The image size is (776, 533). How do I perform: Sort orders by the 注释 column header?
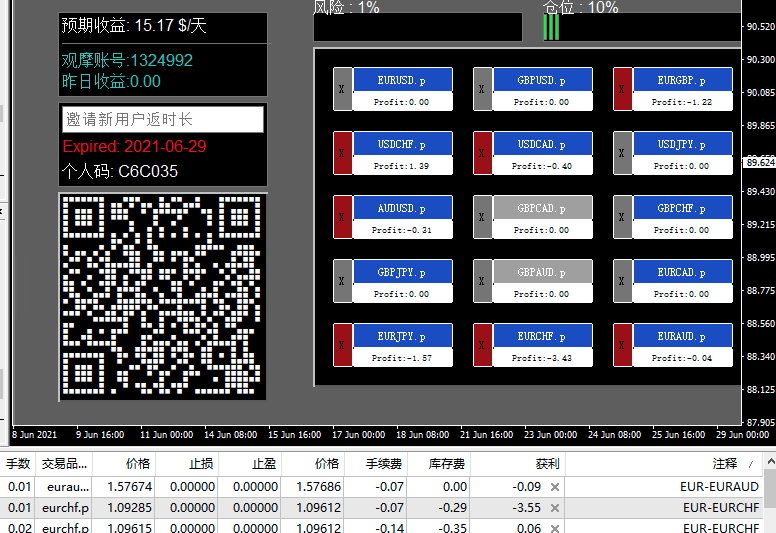pyautogui.click(x=664, y=464)
